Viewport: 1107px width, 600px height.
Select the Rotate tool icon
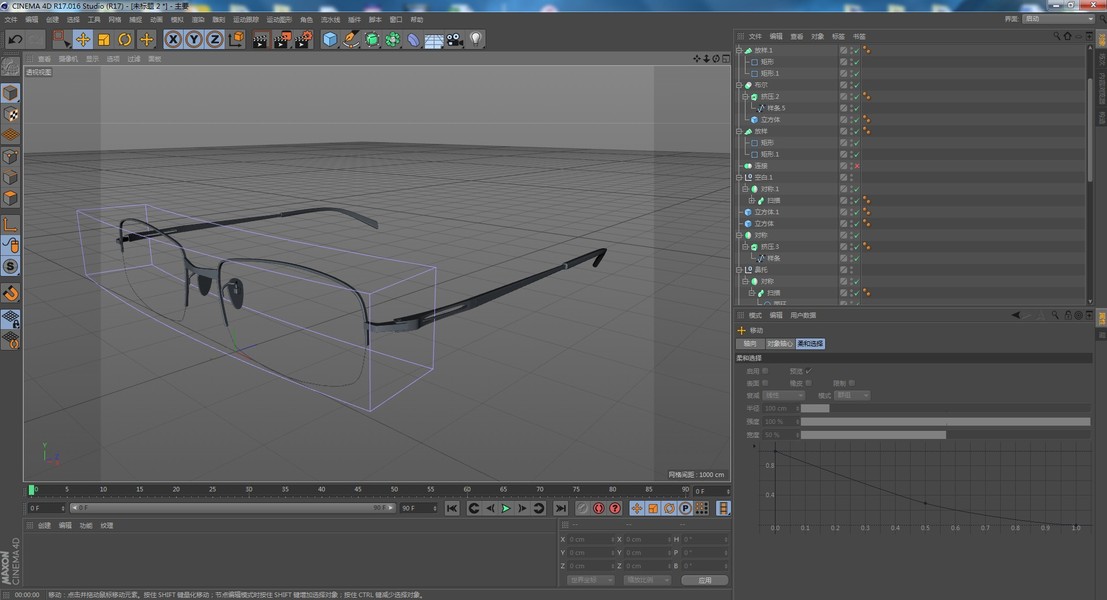[125, 40]
